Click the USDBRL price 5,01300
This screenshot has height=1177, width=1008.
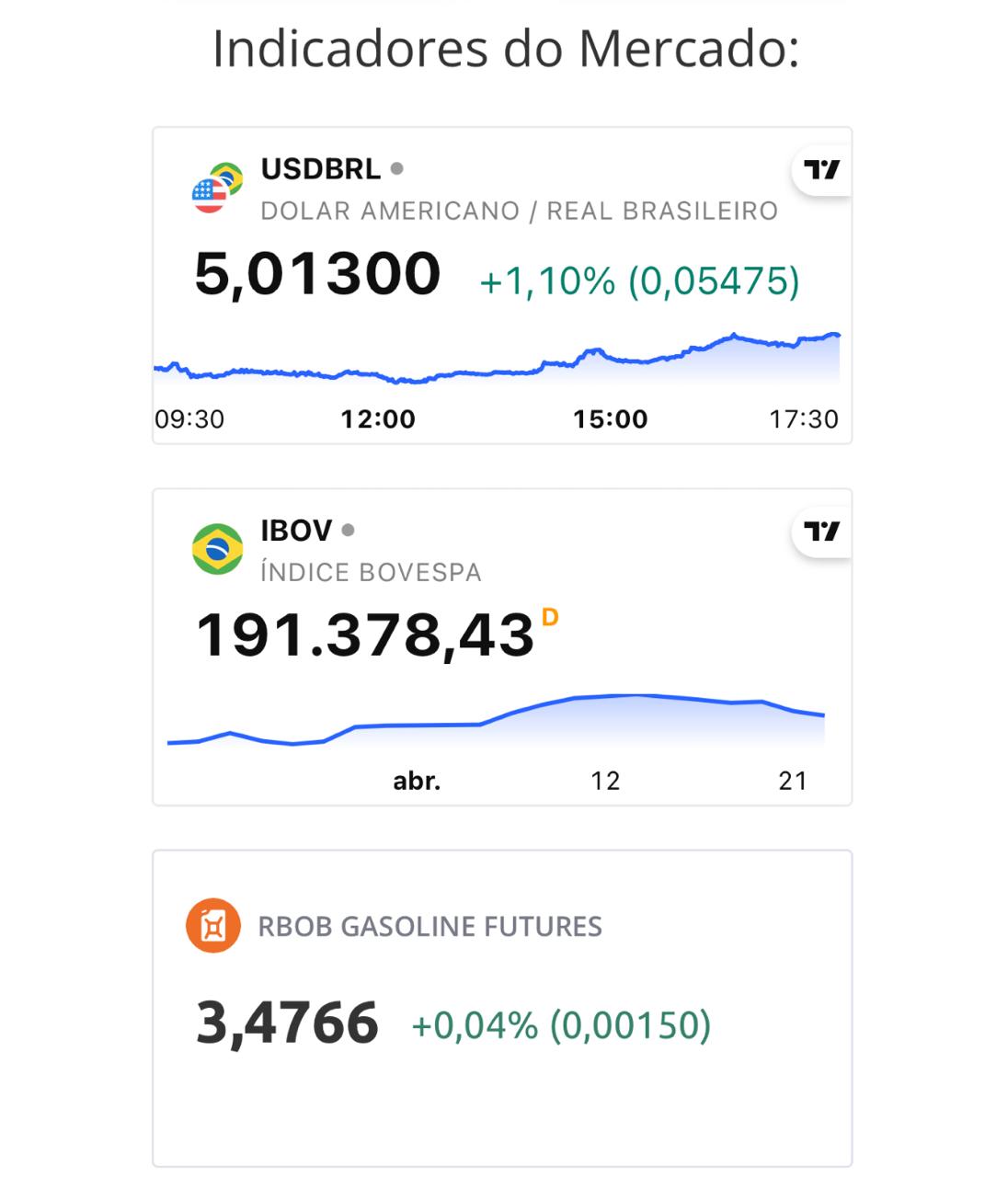click(317, 274)
